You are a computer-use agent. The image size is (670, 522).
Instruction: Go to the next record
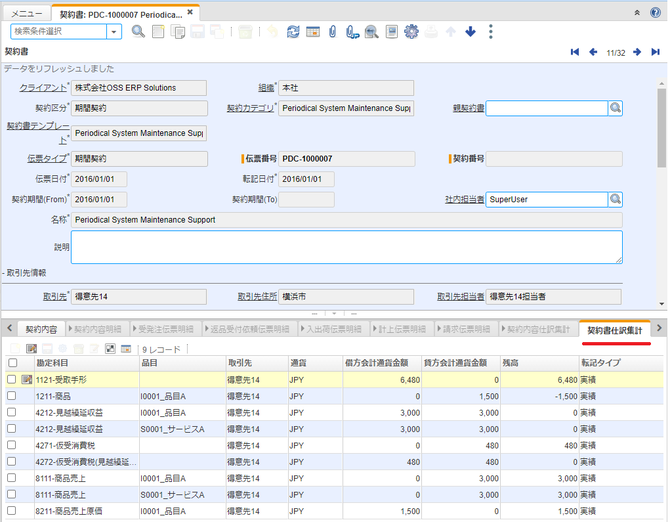point(637,52)
